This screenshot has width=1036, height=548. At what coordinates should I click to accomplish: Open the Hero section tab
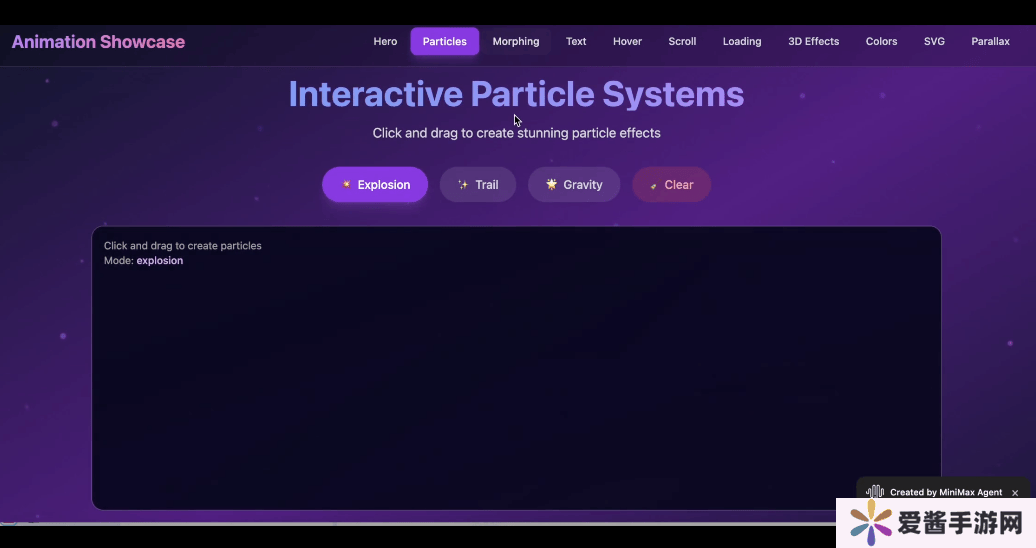coord(385,42)
